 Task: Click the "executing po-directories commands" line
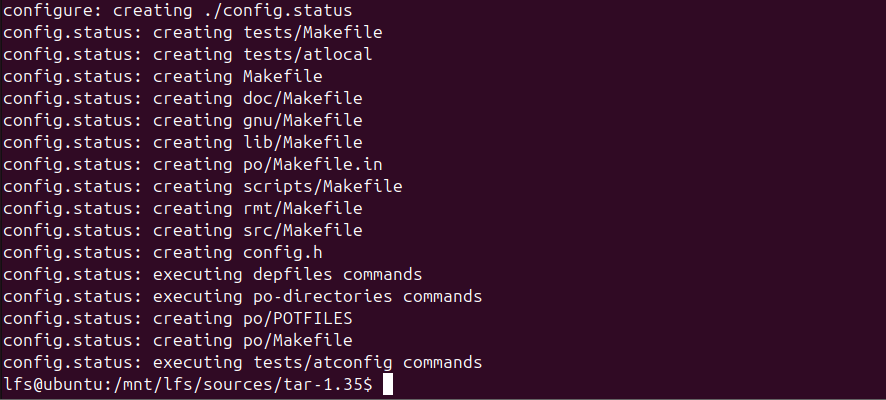coord(317,296)
